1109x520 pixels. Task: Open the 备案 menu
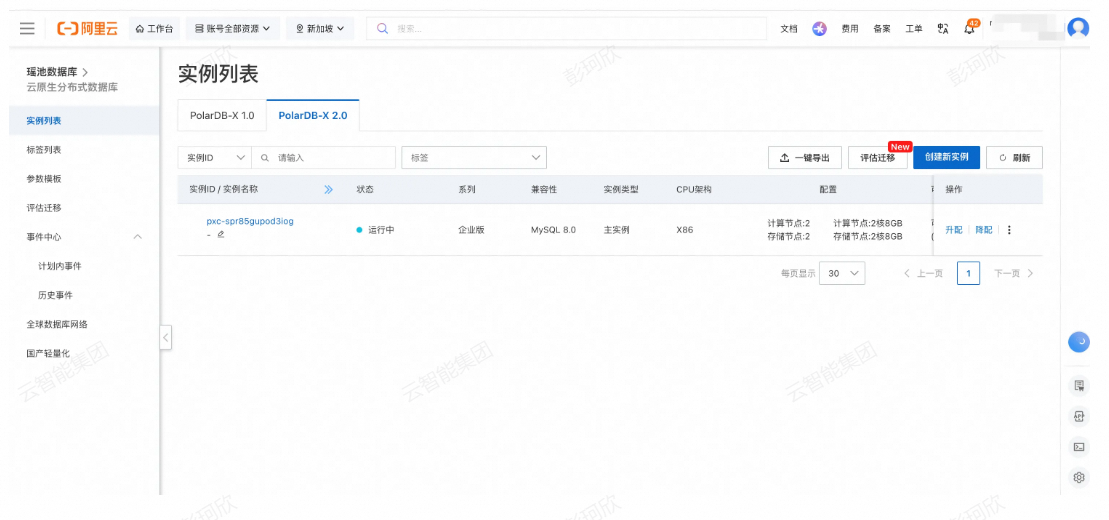point(881,29)
